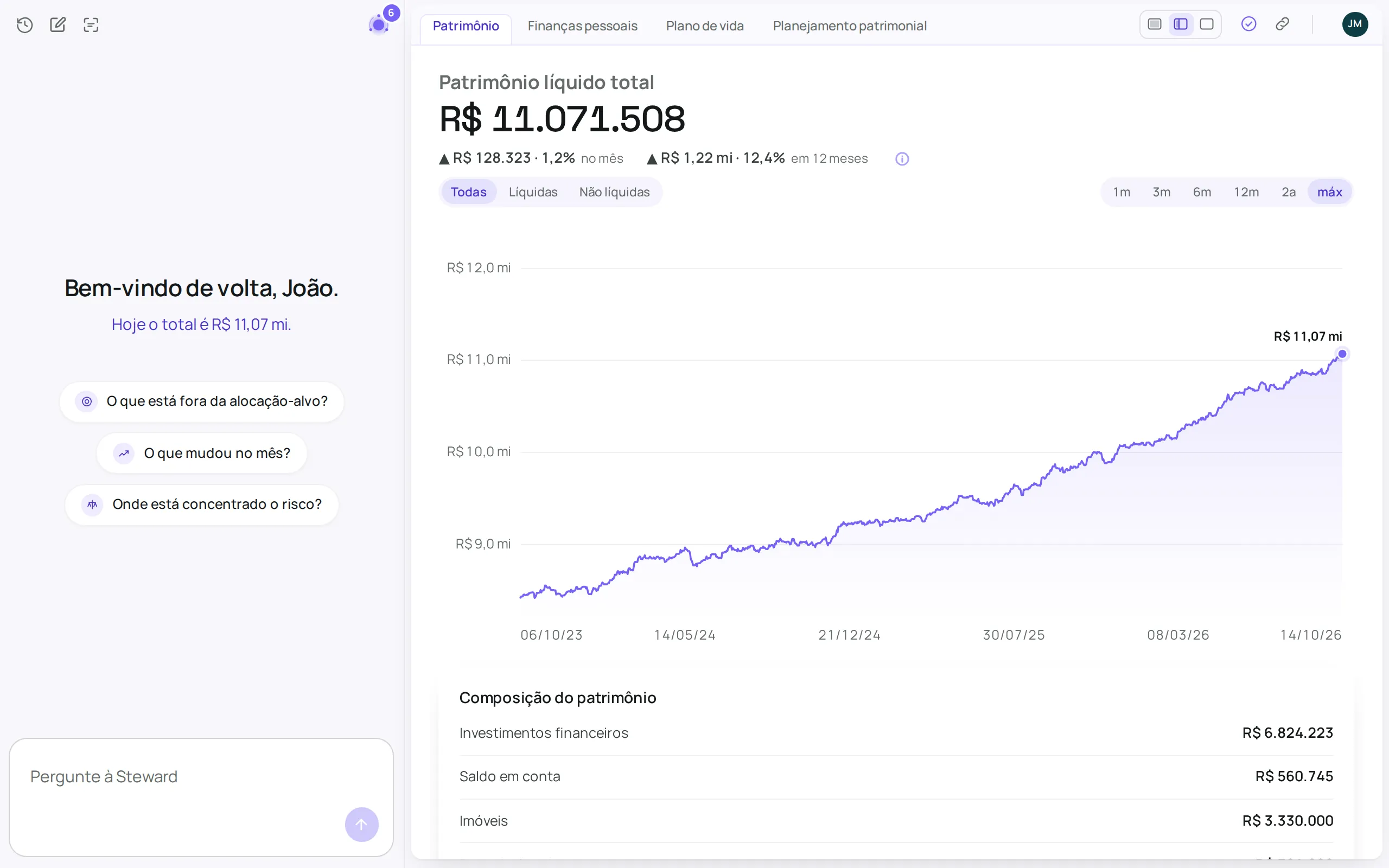Filter chart by Não líquidas
The image size is (1389, 868).
pos(614,192)
